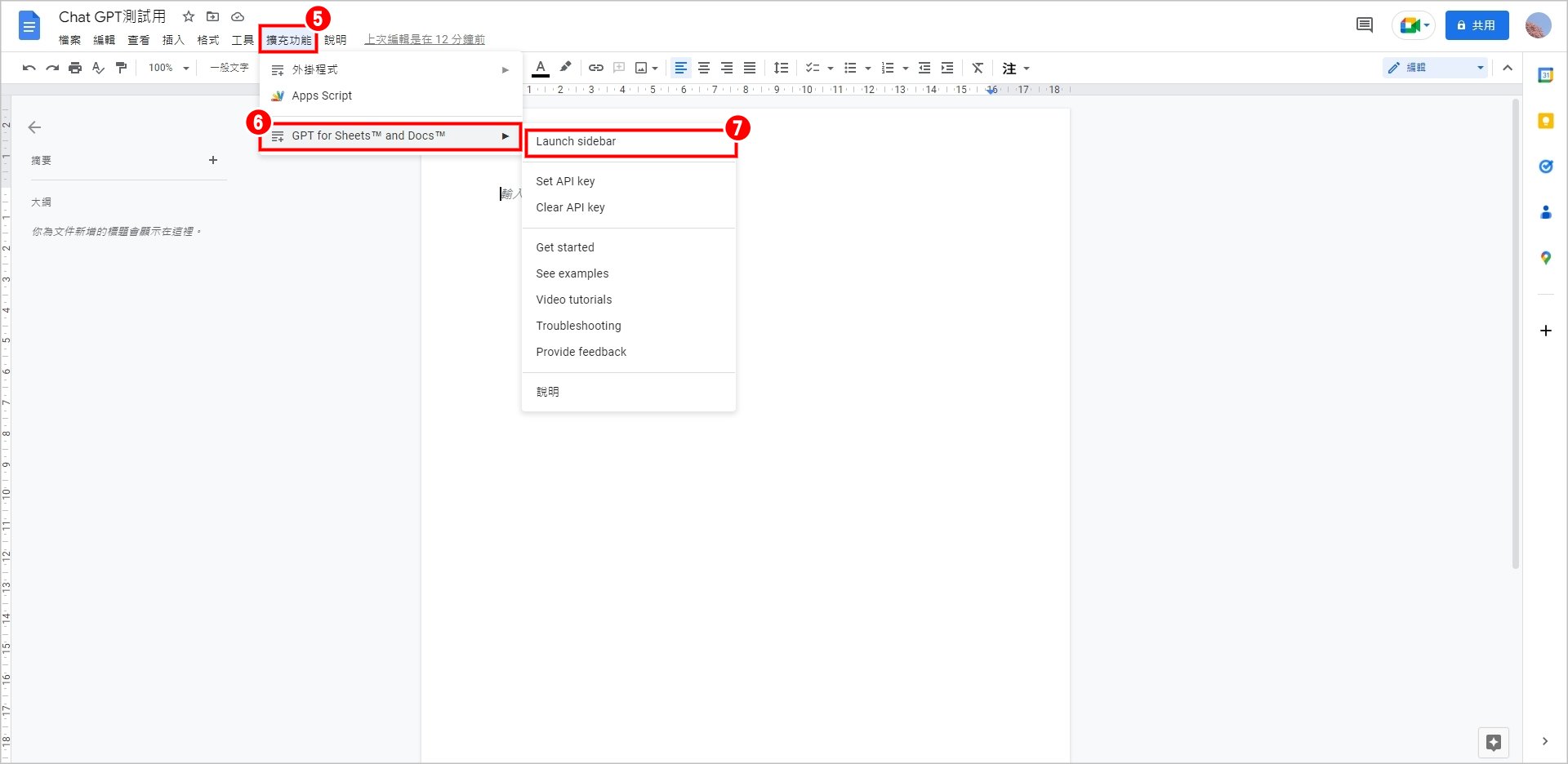Viewport: 1568px width, 764px height.
Task: Add a summary with the plus icon
Action: click(x=213, y=160)
